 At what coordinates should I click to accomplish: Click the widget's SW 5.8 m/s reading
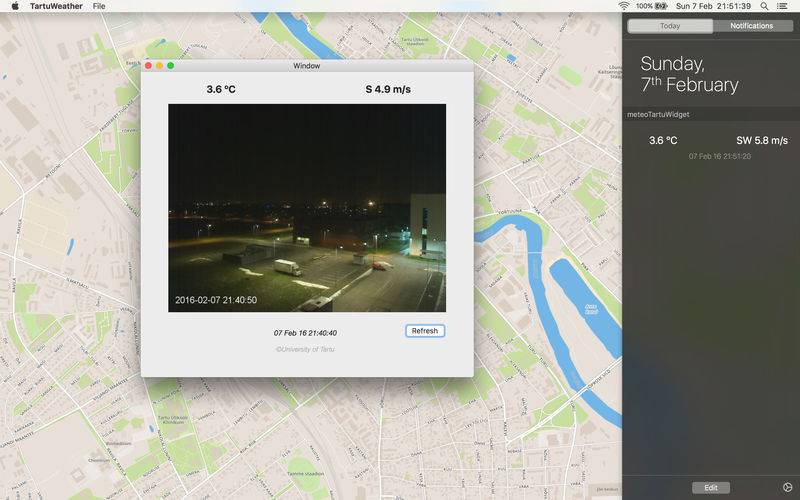(762, 140)
